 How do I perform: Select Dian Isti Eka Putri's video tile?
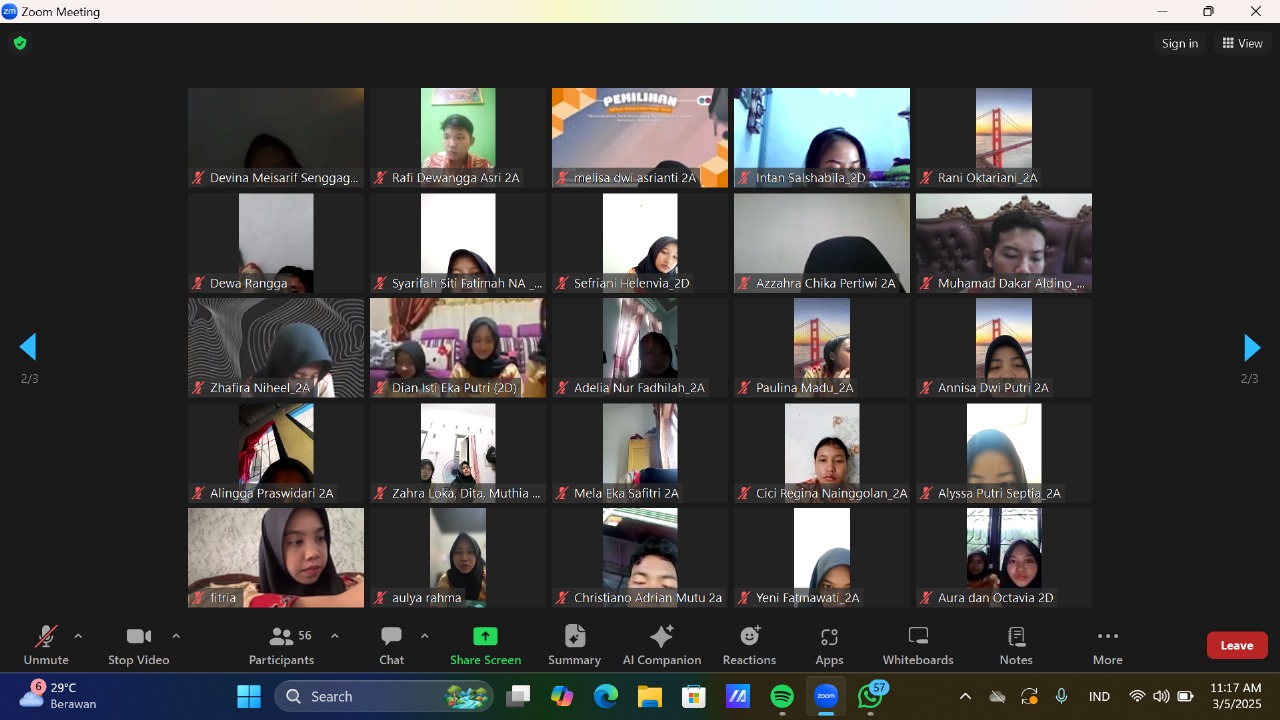click(458, 347)
